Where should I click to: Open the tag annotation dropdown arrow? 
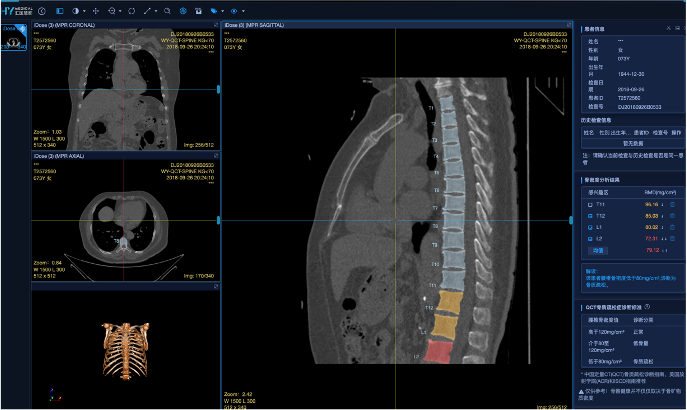click(x=222, y=11)
